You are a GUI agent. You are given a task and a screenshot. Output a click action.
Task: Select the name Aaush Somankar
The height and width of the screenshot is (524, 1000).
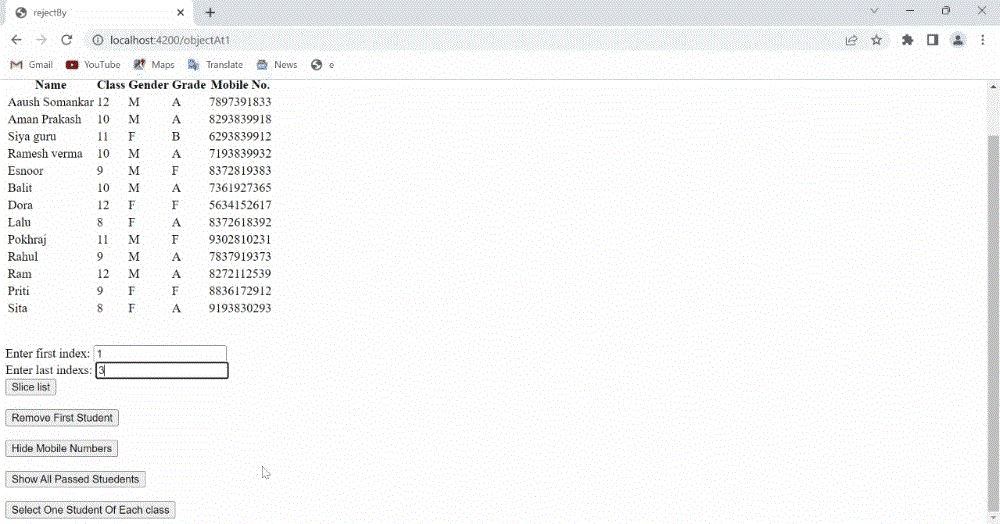click(50, 102)
